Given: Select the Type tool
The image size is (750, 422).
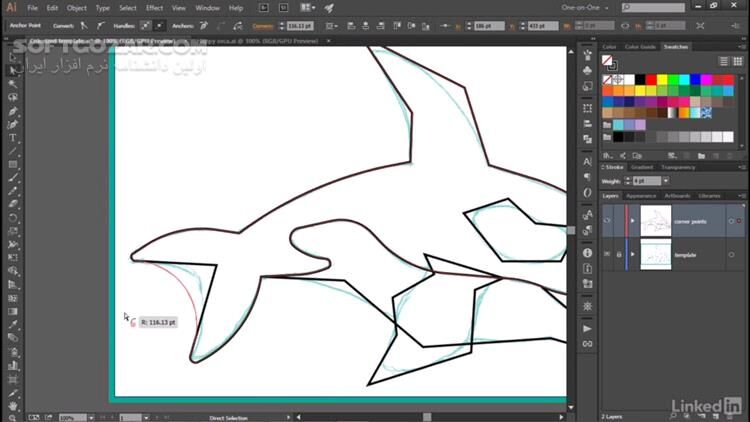Looking at the screenshot, I should [13, 137].
